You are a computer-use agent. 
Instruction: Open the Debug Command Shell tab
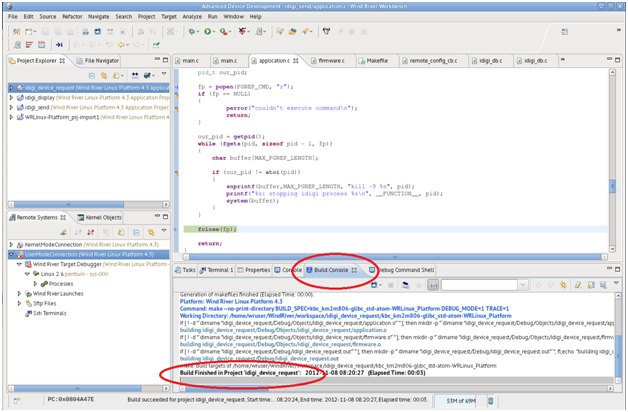coord(402,270)
